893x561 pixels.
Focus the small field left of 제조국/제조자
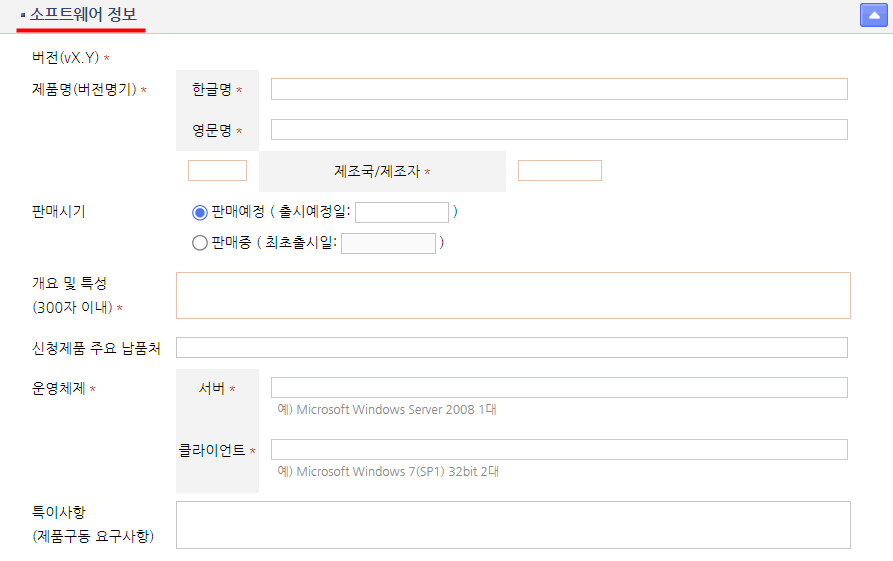click(x=217, y=170)
